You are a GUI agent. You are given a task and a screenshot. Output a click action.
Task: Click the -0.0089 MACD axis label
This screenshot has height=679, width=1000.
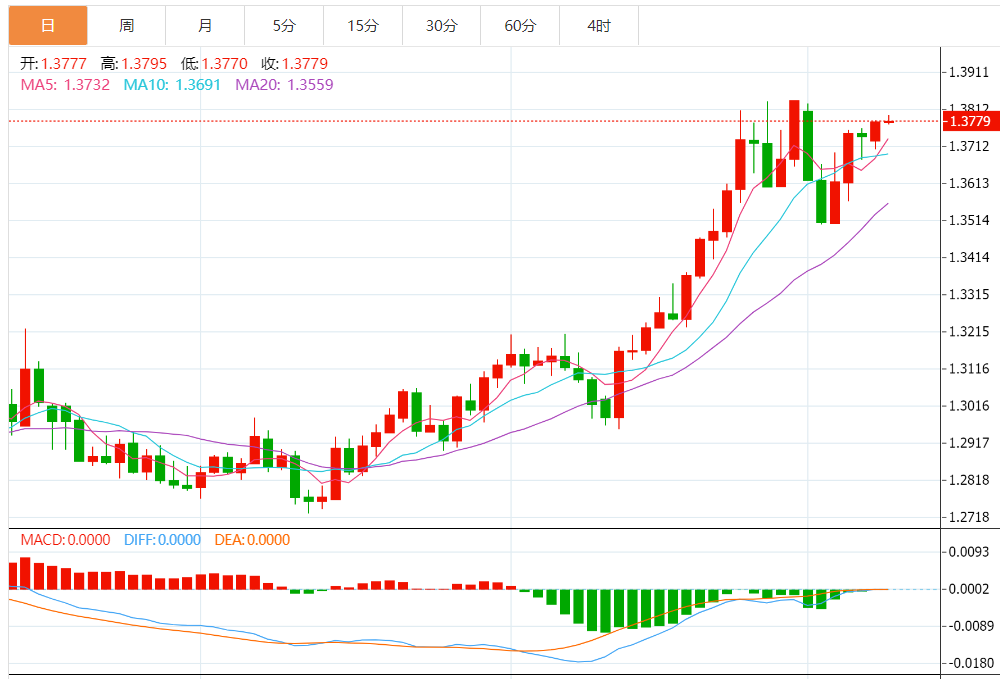coord(969,626)
